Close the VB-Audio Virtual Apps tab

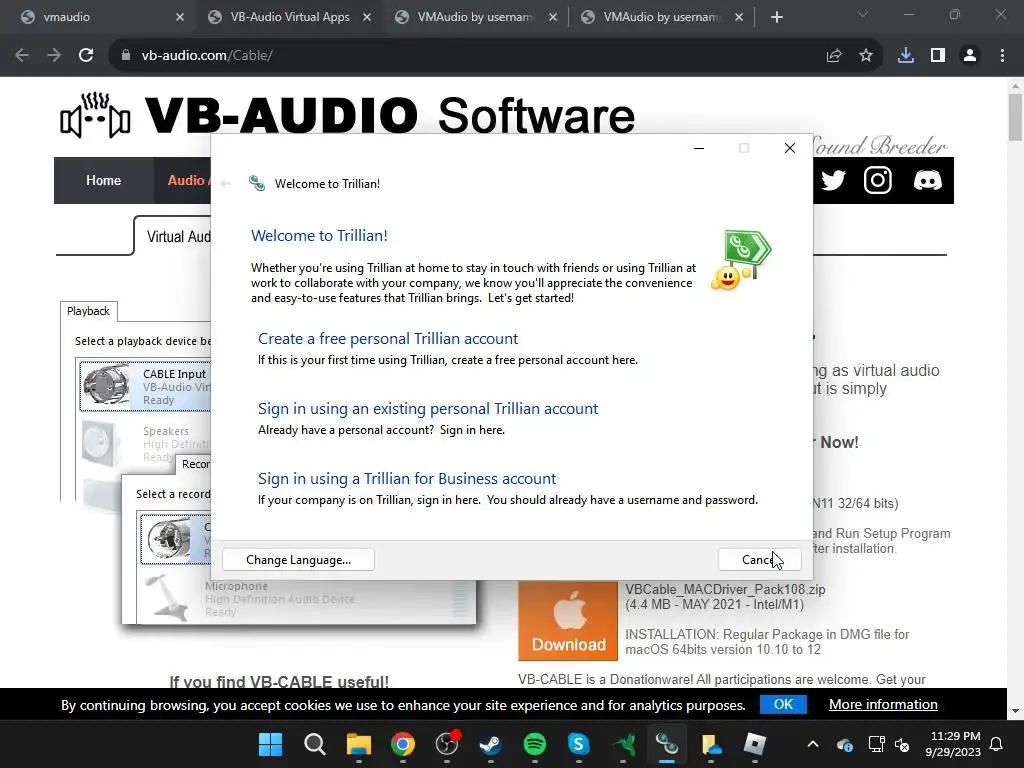[367, 17]
